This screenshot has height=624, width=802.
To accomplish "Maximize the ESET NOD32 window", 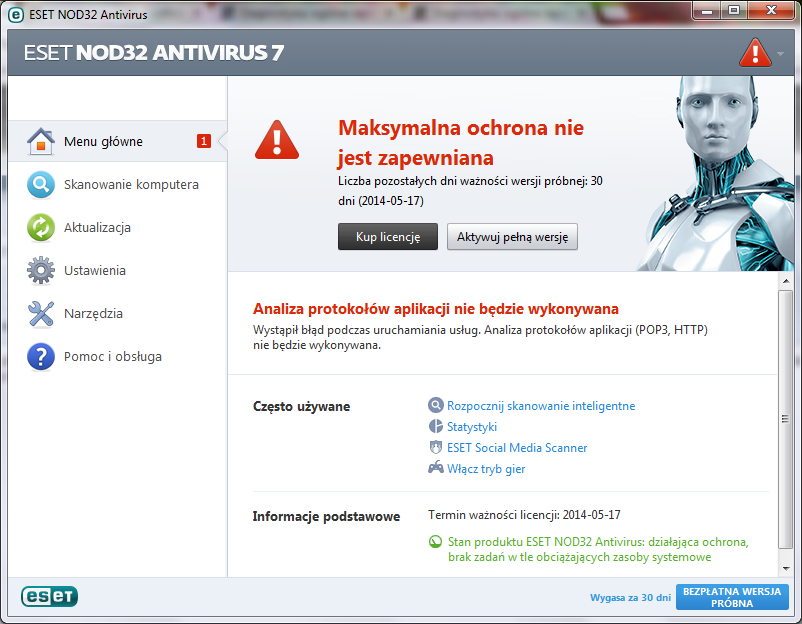I will [734, 11].
